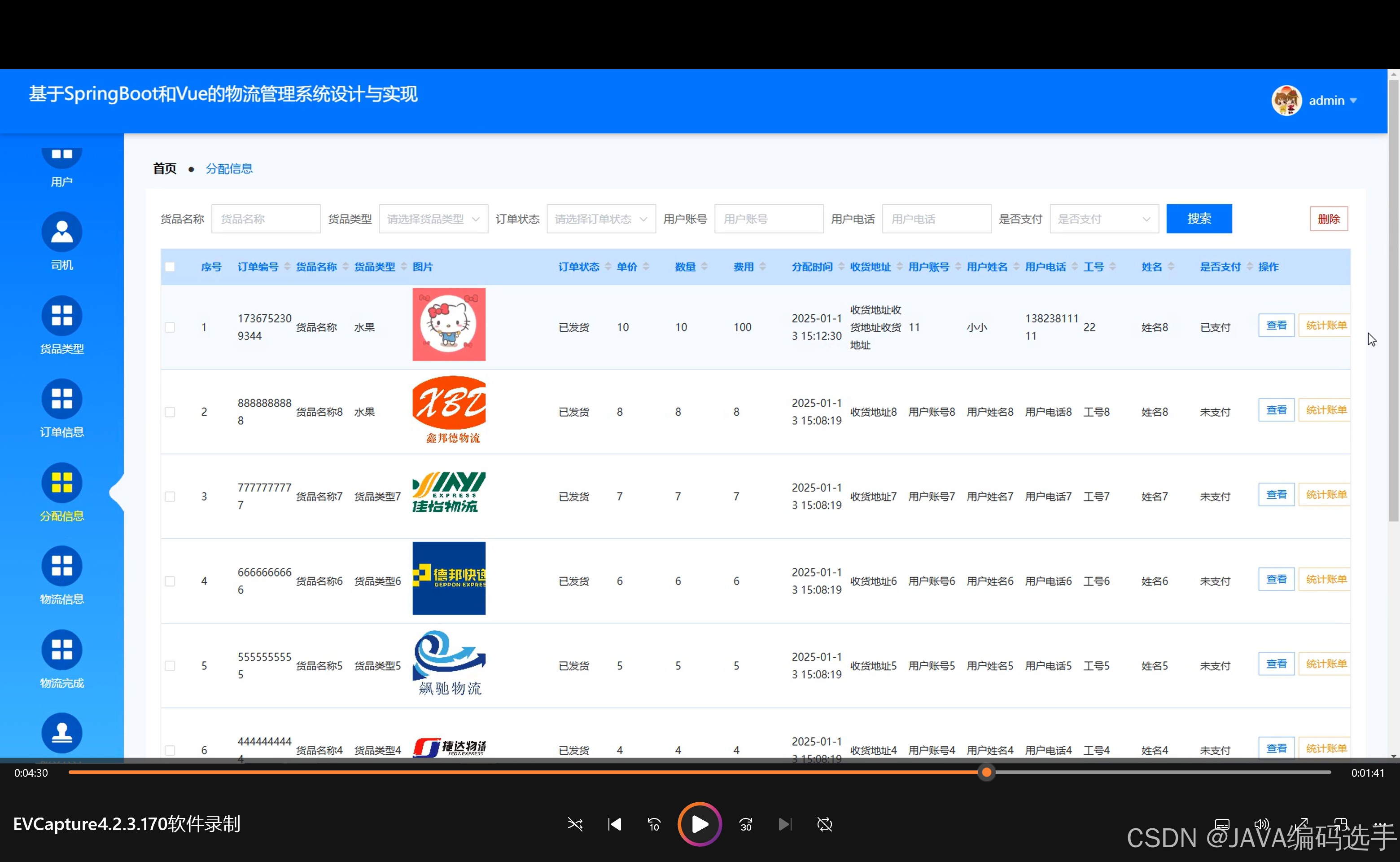Image resolution: width=1400 pixels, height=862 pixels.
Task: Open the 订单状态 filter dropdown
Action: tap(601, 219)
